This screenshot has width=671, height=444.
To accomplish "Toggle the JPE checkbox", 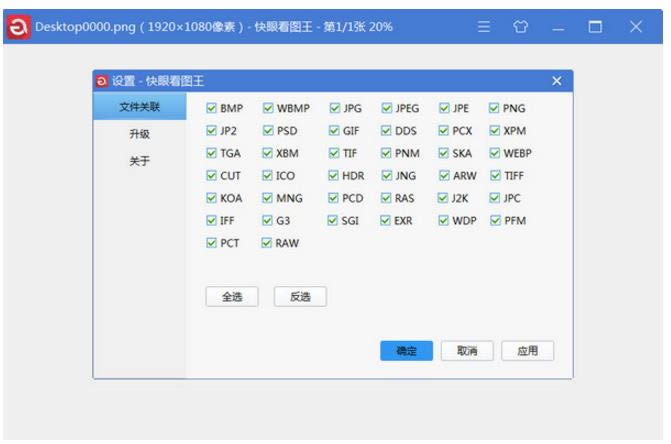I will (x=444, y=108).
